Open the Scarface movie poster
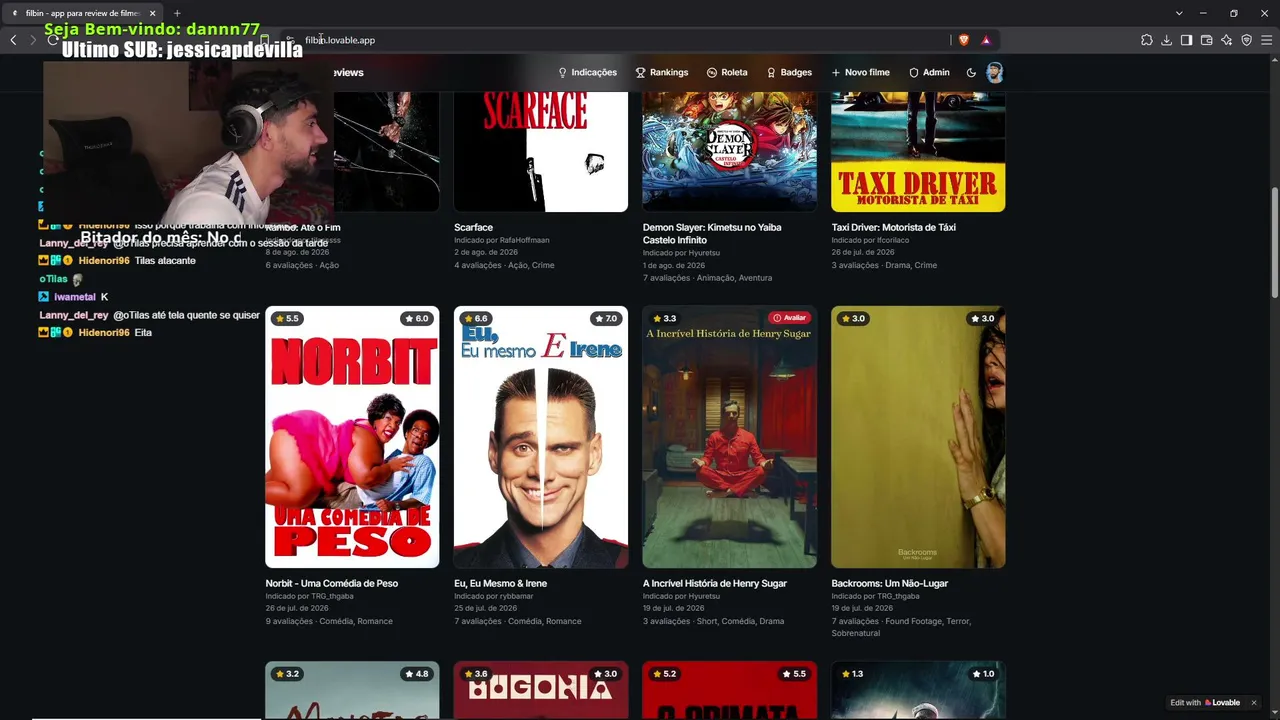Screen dimensions: 1280x720 click(x=541, y=151)
